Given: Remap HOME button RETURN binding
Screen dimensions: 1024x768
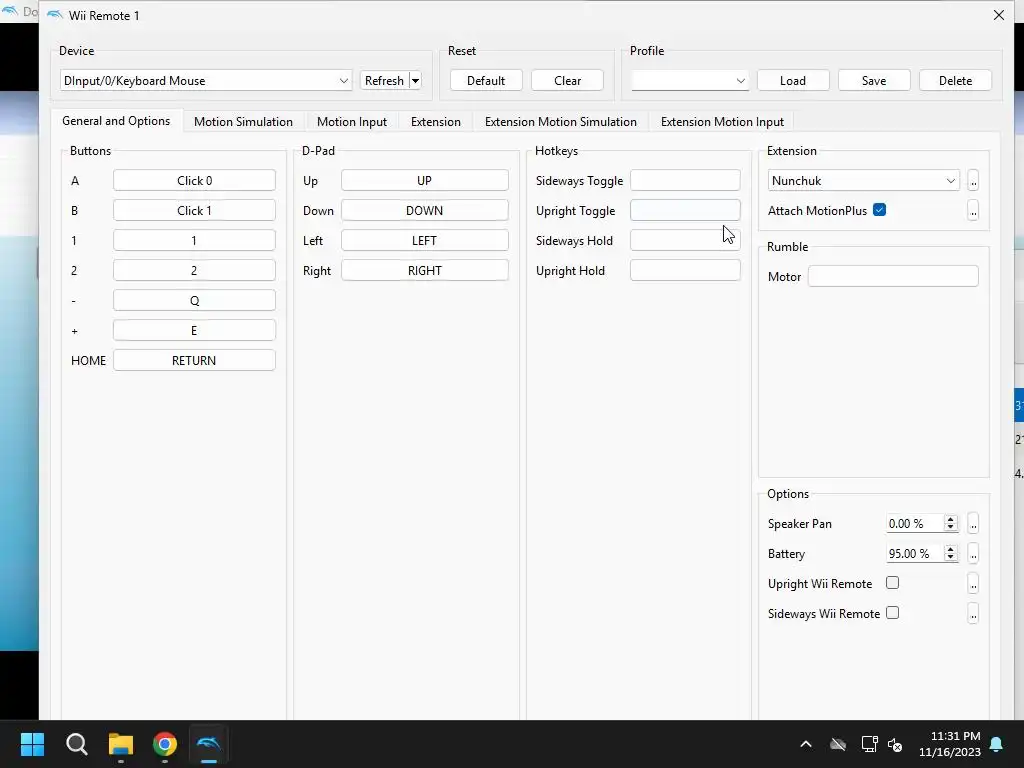Looking at the screenshot, I should coord(194,360).
